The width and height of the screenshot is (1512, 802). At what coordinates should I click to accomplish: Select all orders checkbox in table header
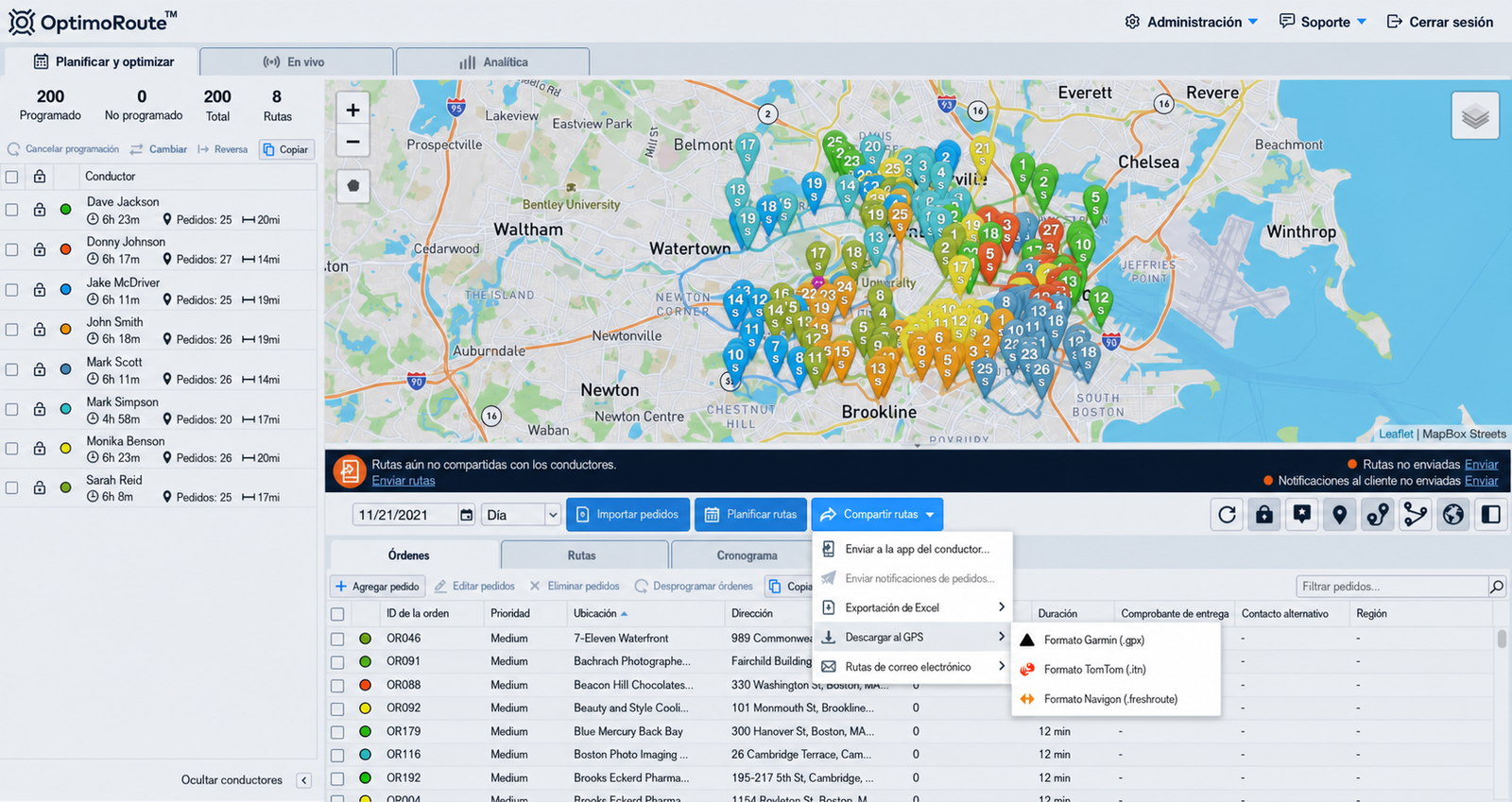coord(337,614)
